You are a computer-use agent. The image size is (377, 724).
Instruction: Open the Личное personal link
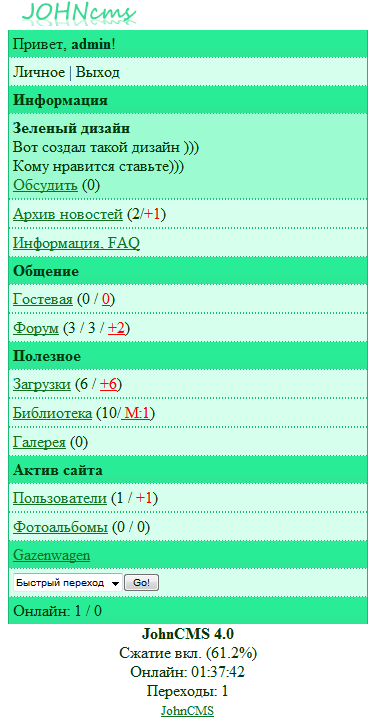click(39, 72)
